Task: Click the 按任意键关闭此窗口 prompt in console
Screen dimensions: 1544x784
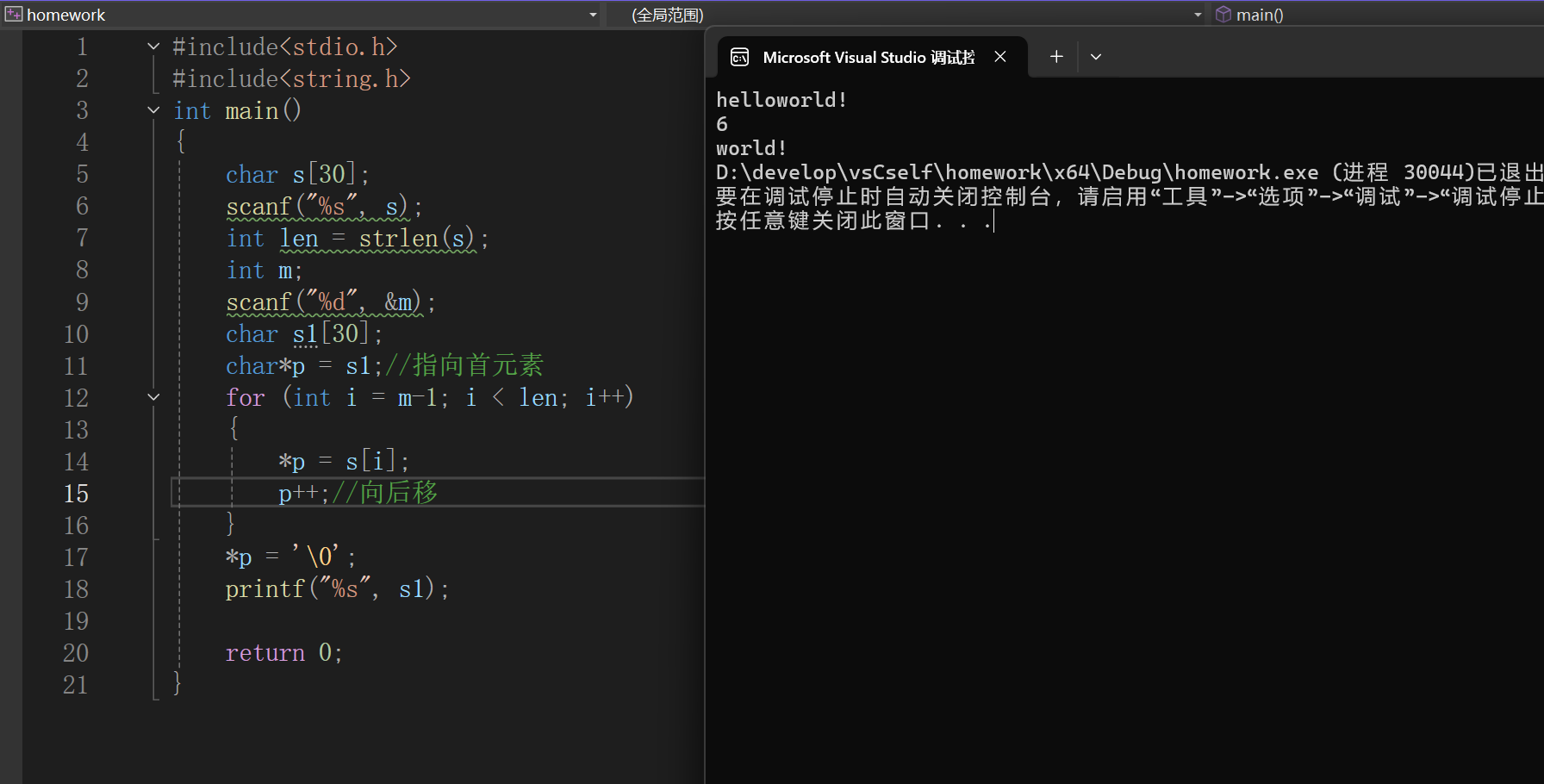Action: pyautogui.click(x=854, y=221)
